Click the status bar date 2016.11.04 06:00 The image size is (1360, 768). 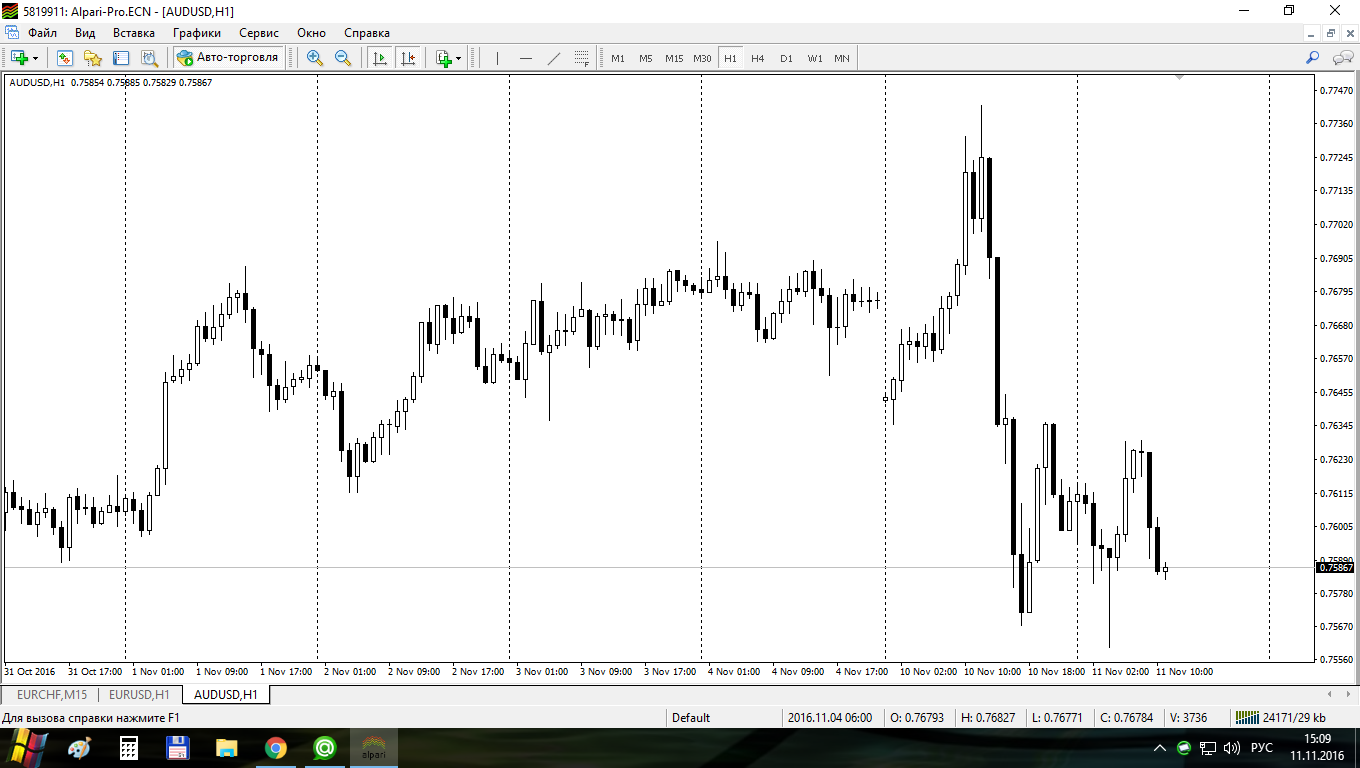[829, 717]
